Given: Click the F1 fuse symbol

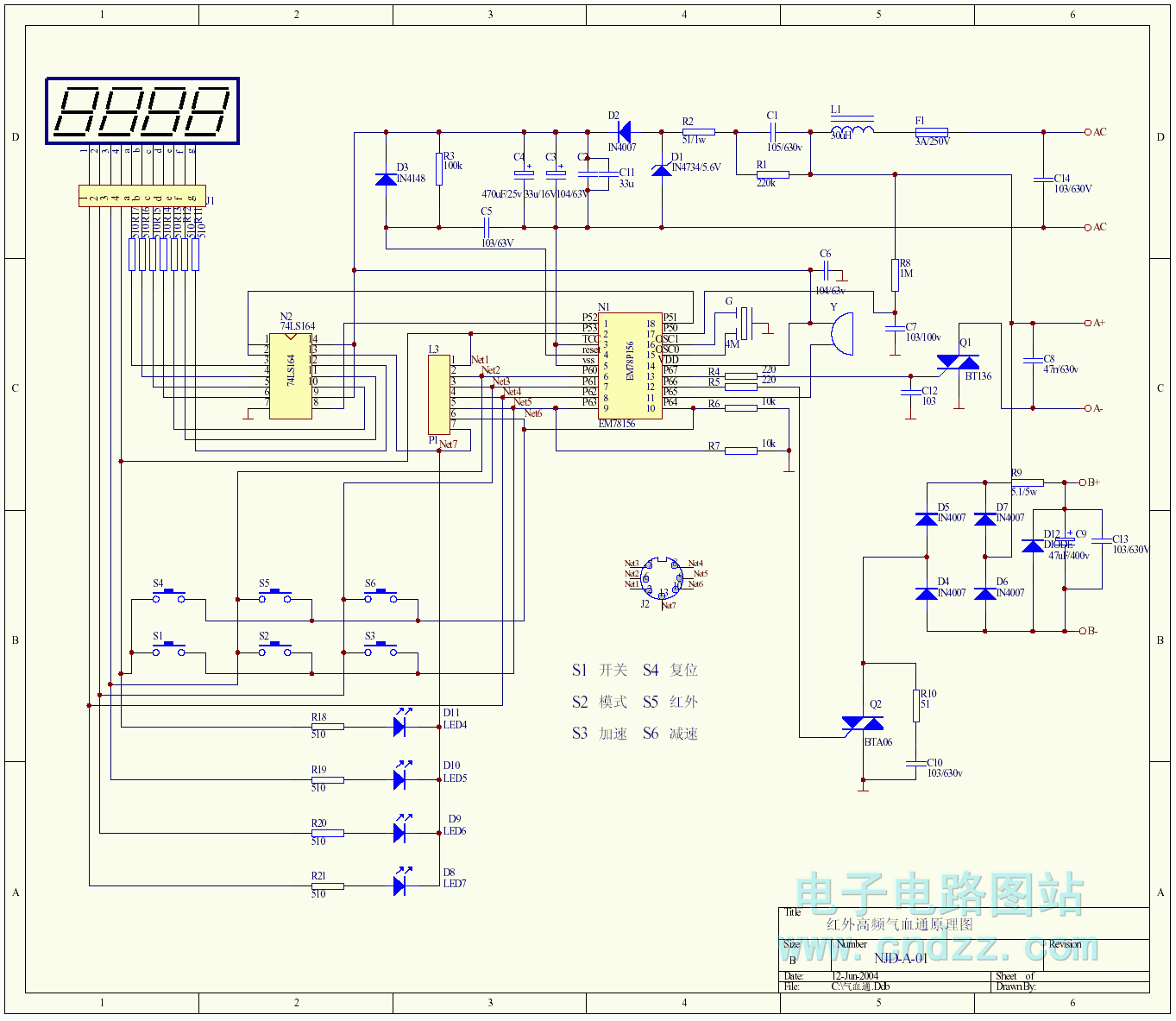Looking at the screenshot, I should point(931,132).
